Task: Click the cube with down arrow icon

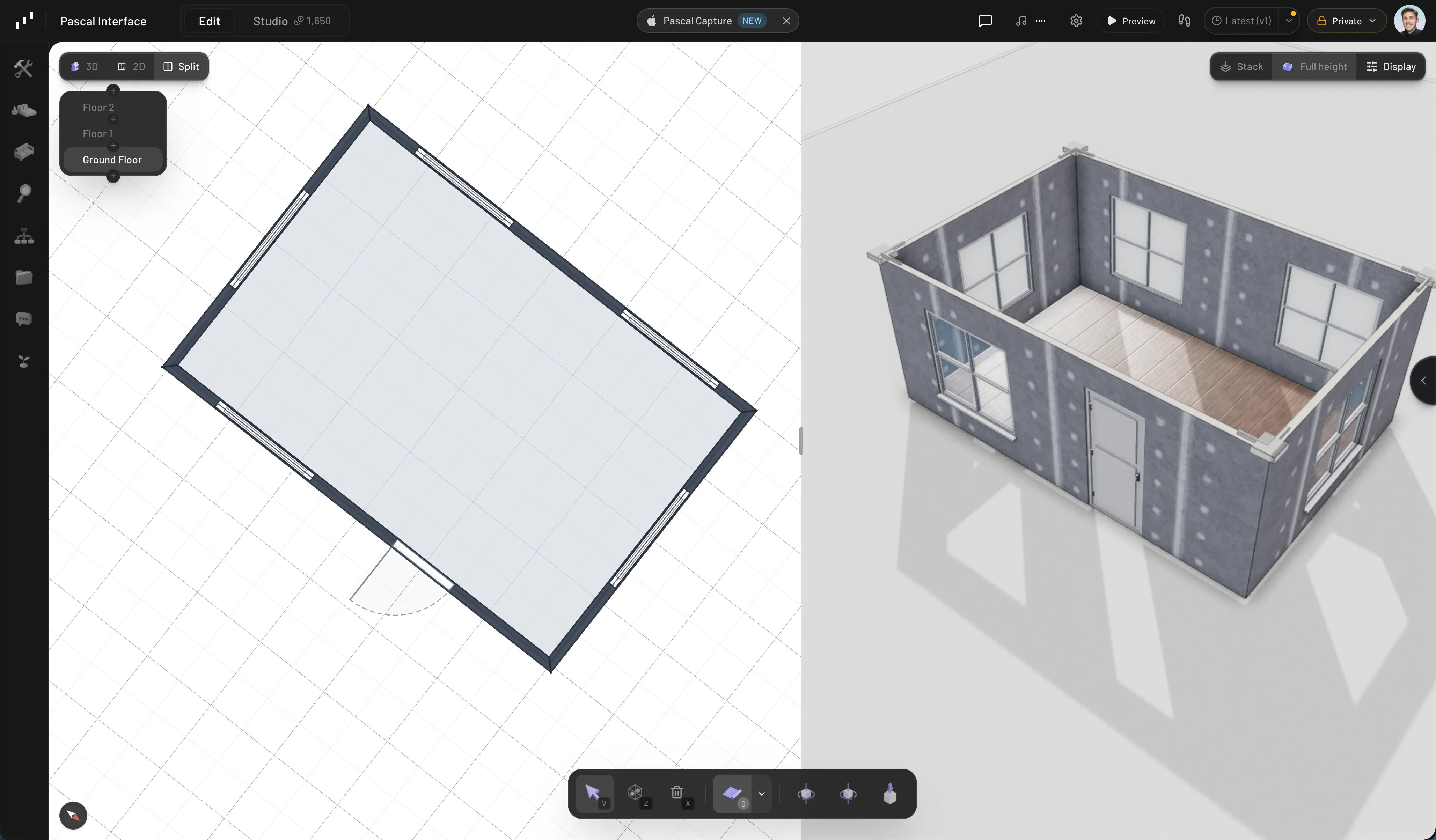Action: click(890, 794)
